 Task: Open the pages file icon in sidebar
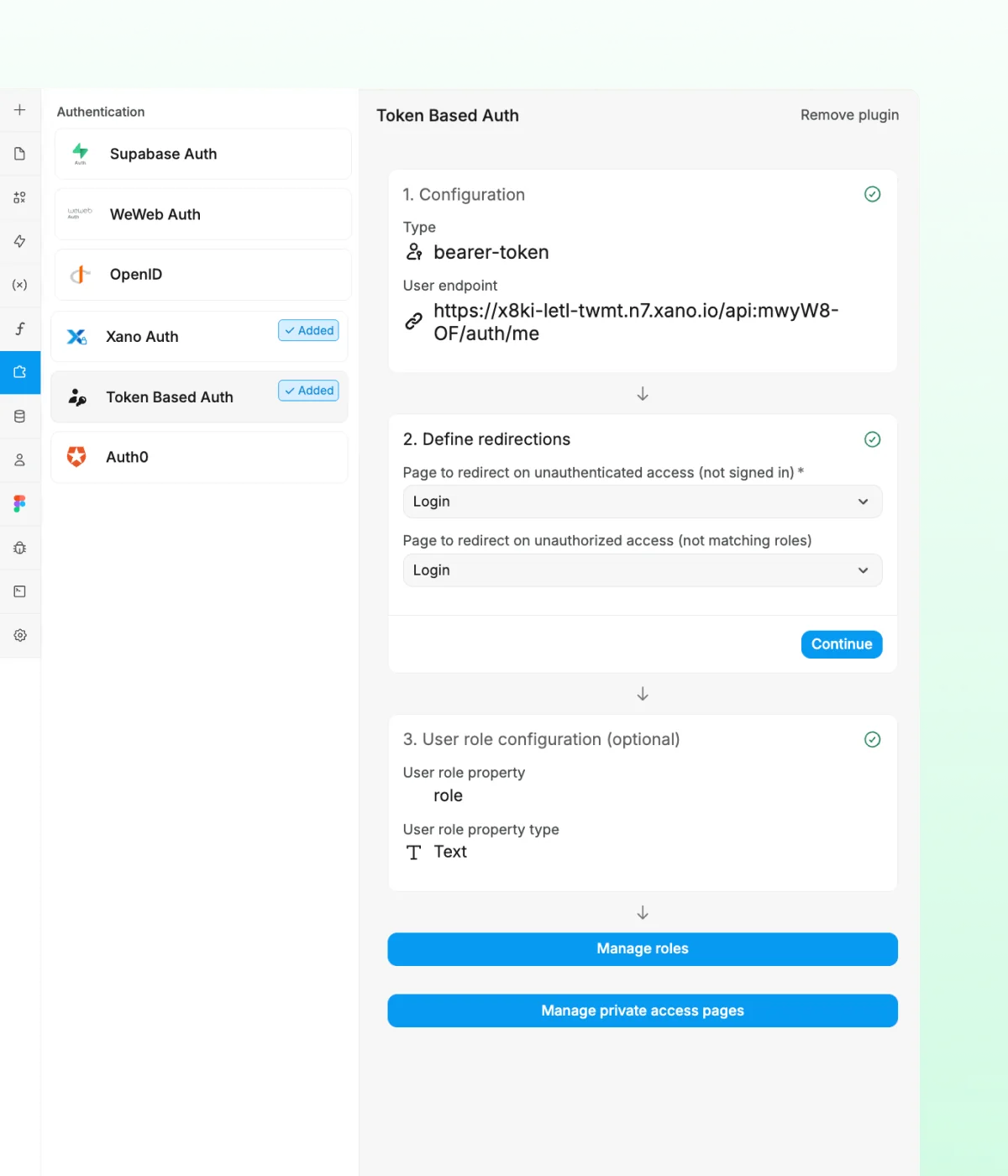[x=19, y=154]
